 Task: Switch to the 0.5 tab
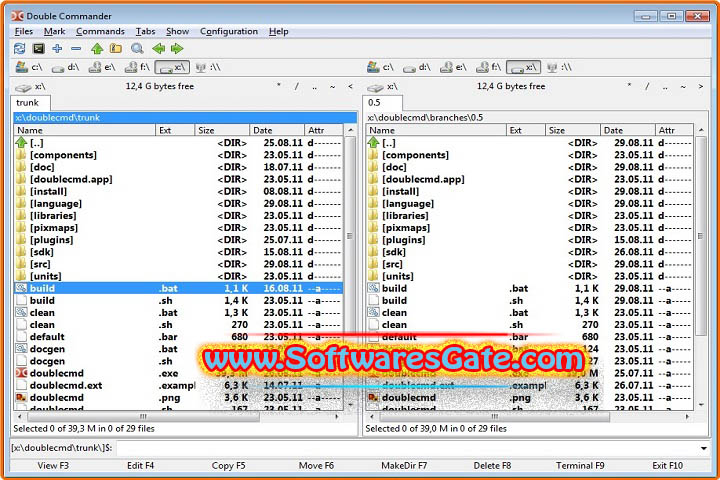tap(382, 102)
